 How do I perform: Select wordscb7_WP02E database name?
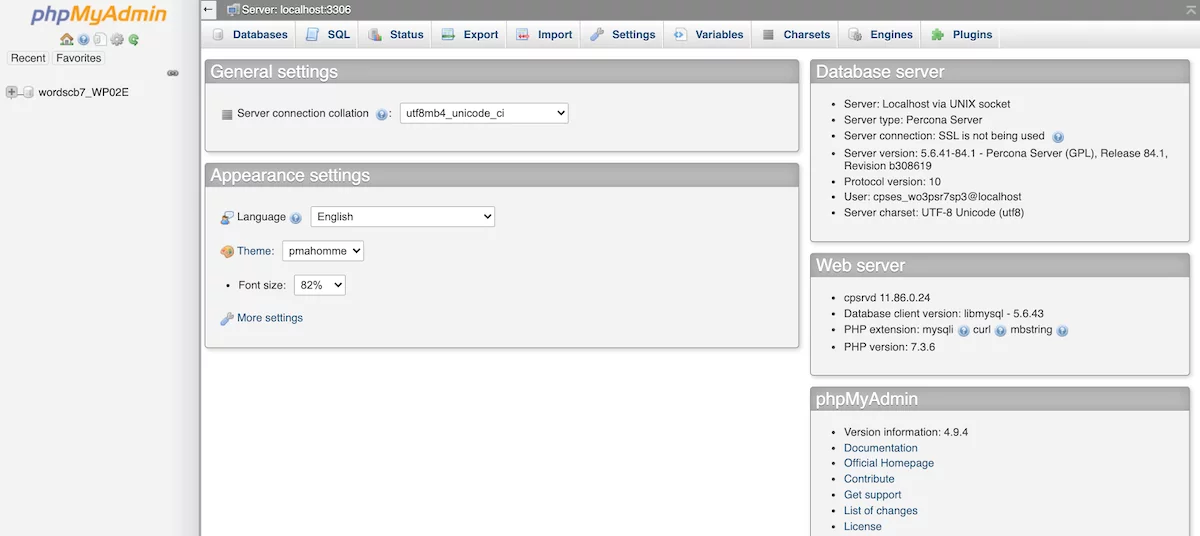click(83, 92)
